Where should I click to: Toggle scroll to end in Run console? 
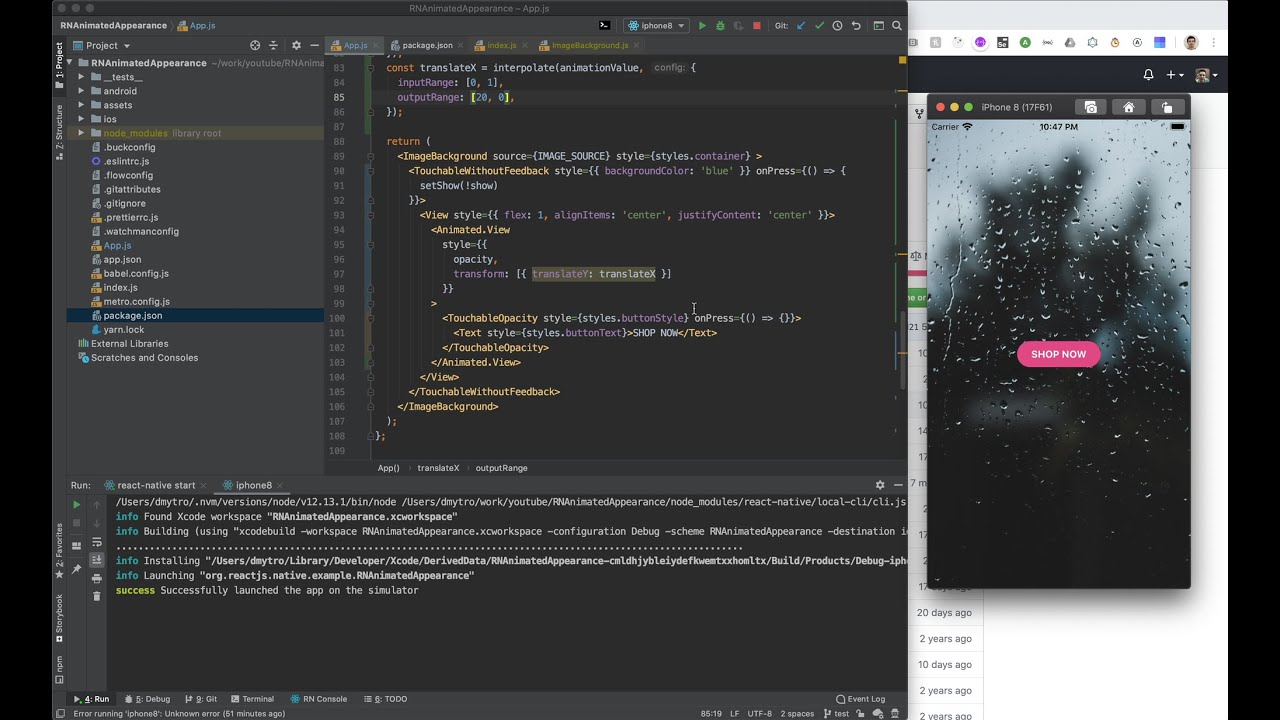coord(97,560)
